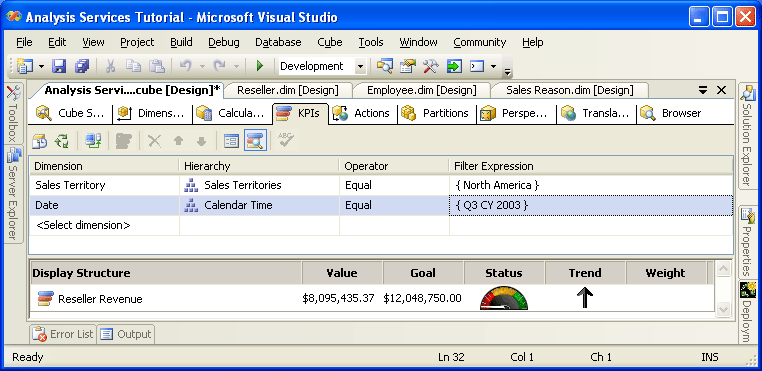The image size is (762, 371).
Task: Click the Check Syntax ABC icon
Action: click(x=286, y=141)
